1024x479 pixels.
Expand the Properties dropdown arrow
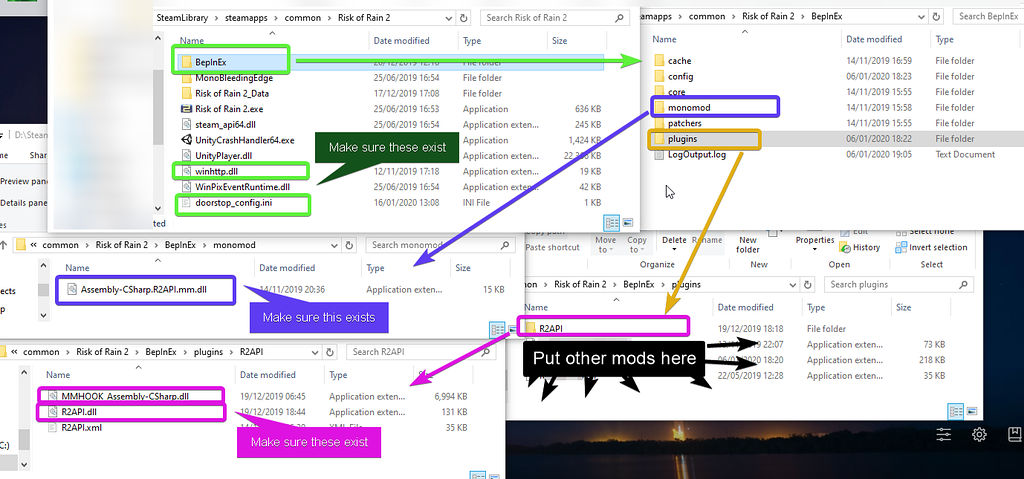[x=815, y=250]
